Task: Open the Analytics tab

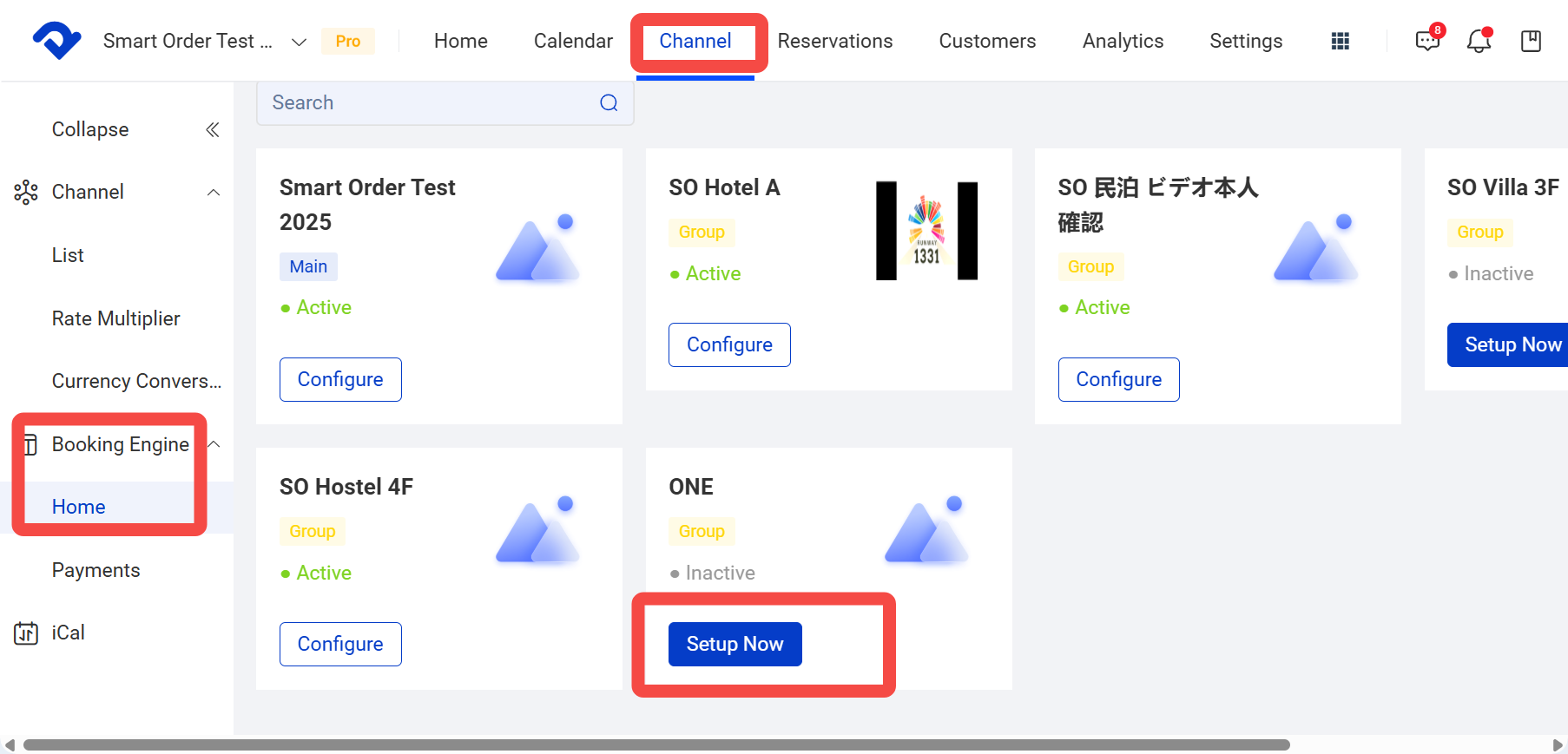Action: (1123, 41)
